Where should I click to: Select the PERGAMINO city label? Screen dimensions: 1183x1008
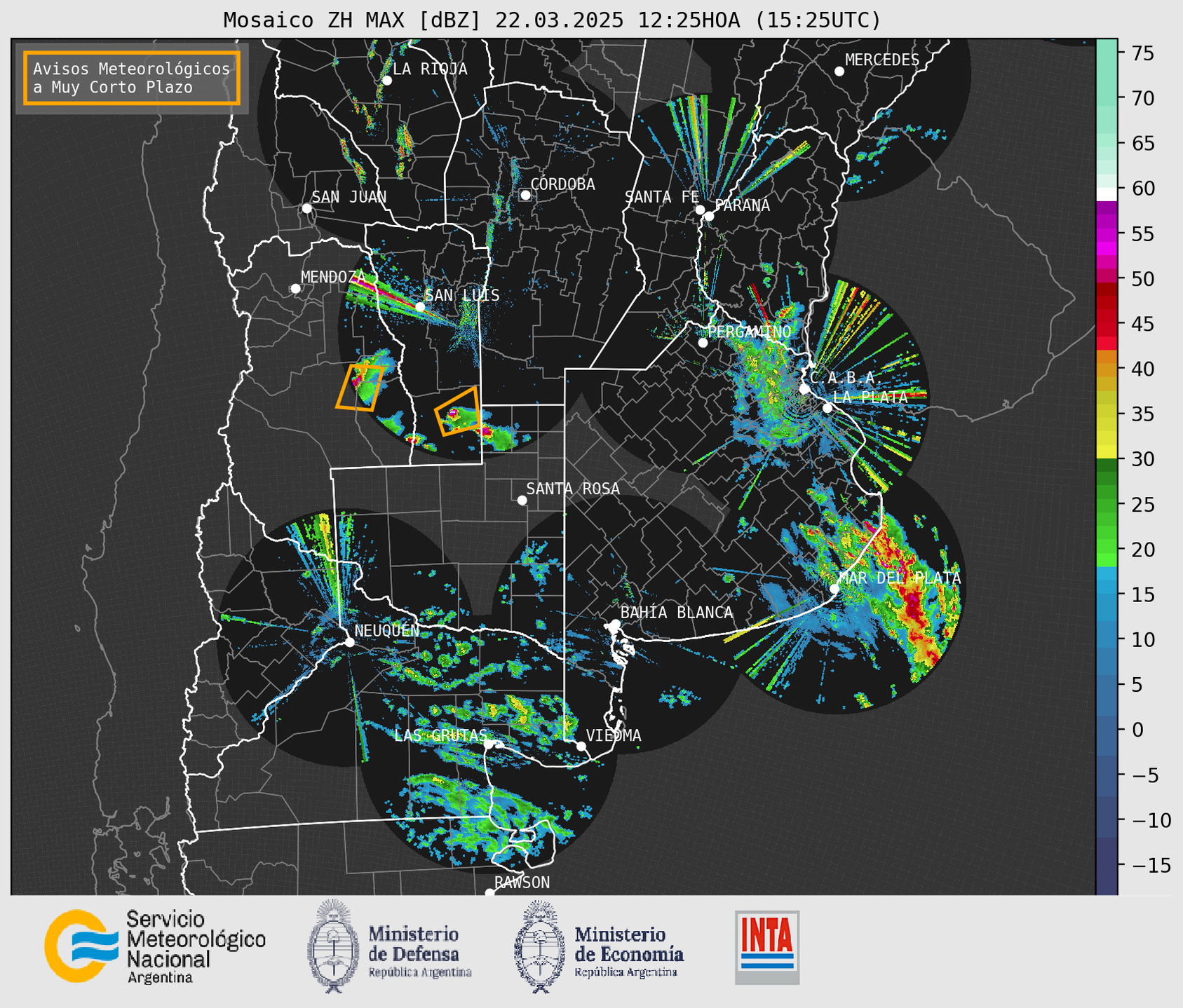[749, 332]
